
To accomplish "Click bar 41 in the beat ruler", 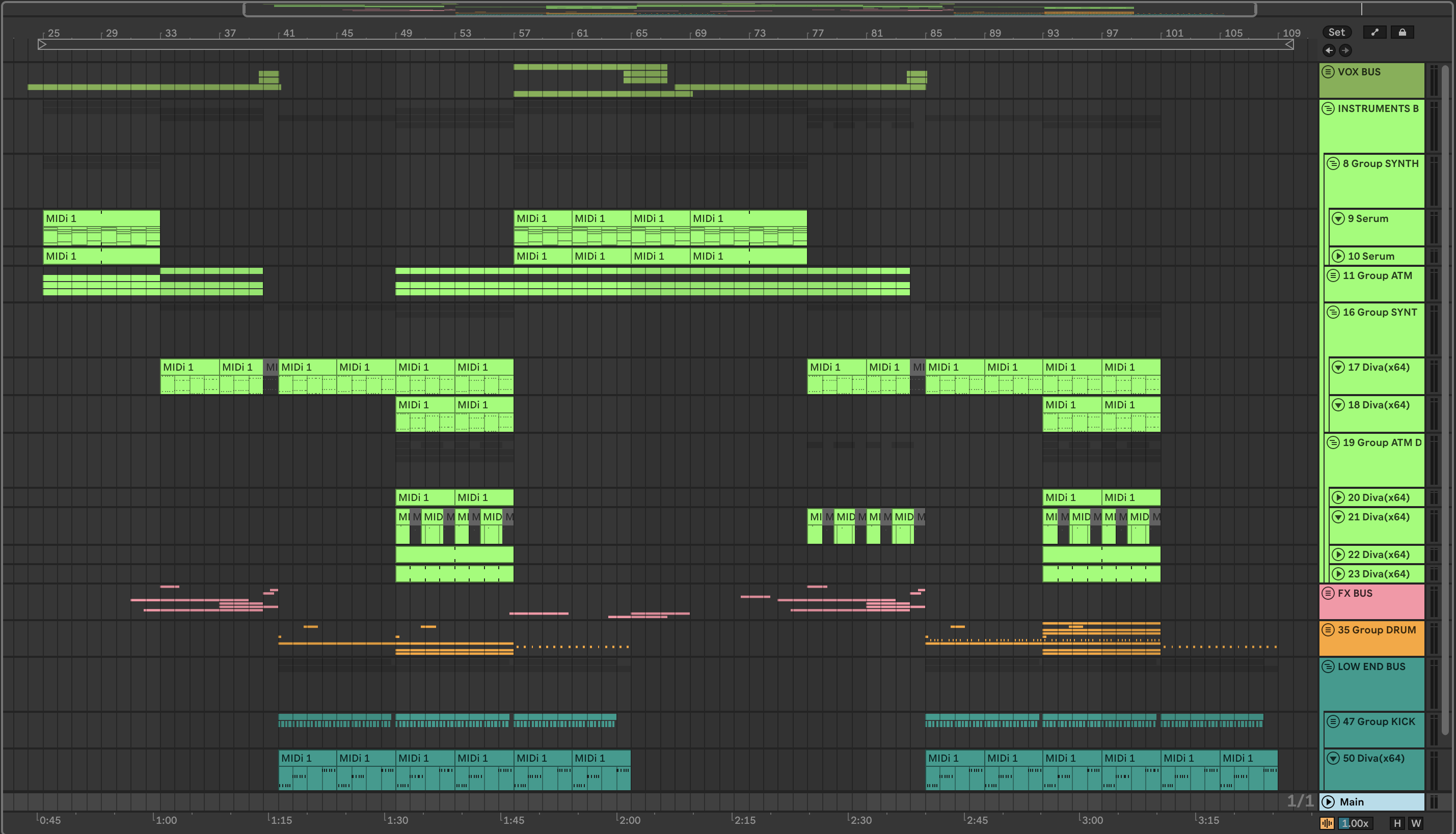I will [289, 33].
